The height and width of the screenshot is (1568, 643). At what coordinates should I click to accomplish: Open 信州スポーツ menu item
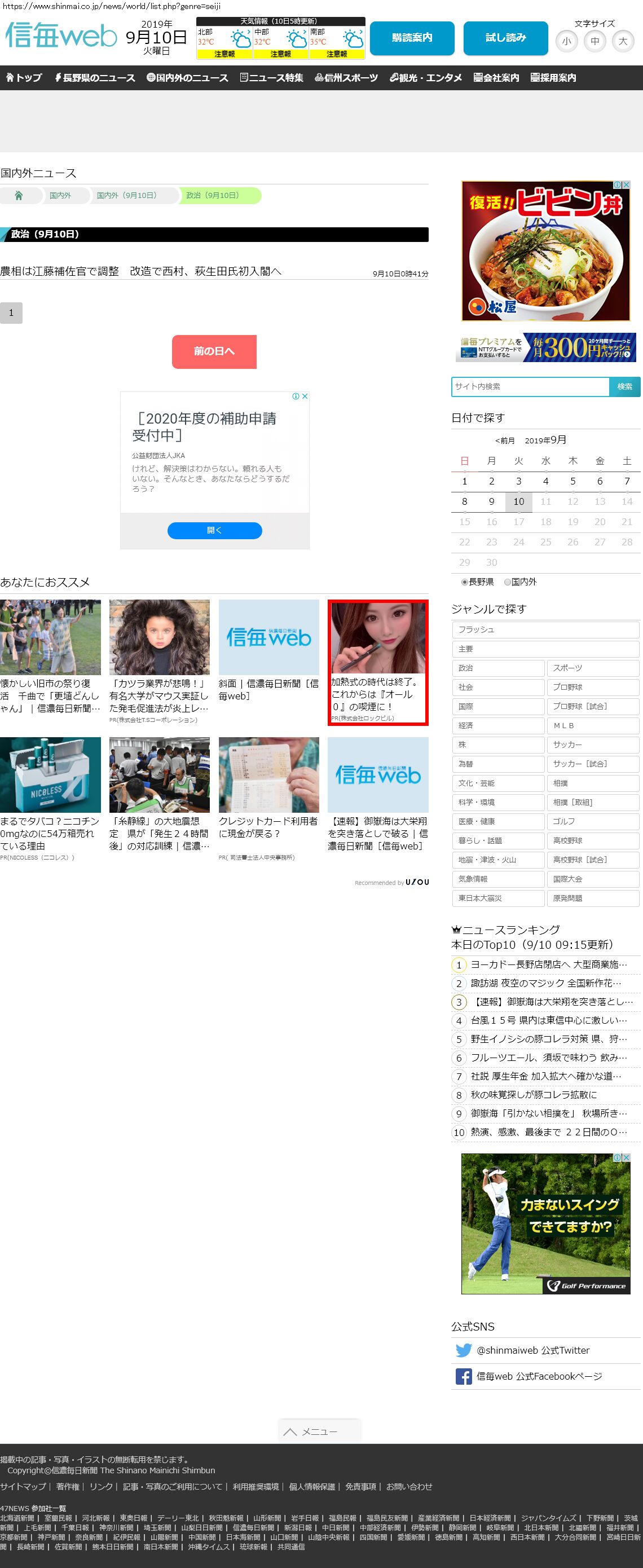[x=346, y=78]
